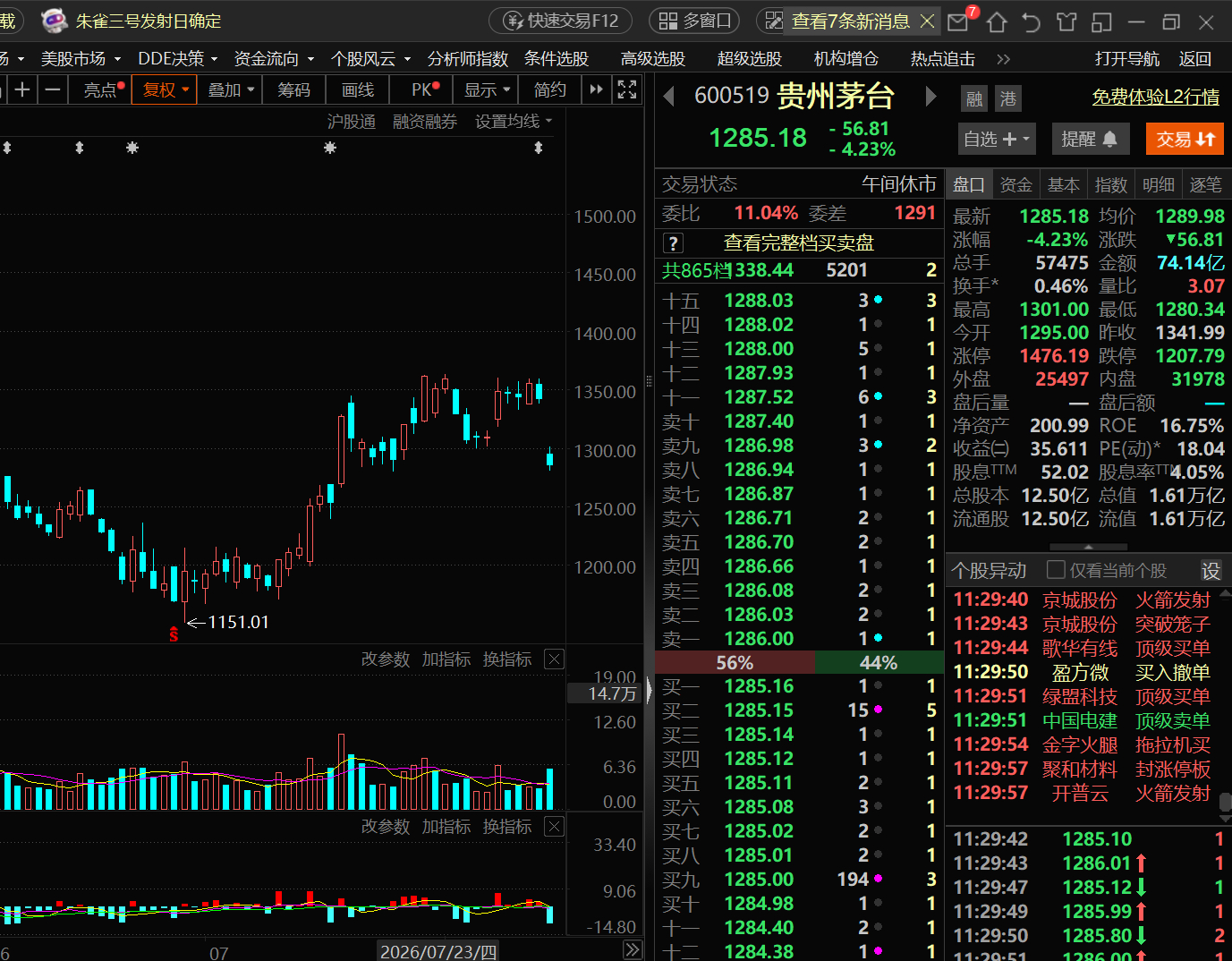
Task: Show more menu items via >> arrow
Action: 1003,59
